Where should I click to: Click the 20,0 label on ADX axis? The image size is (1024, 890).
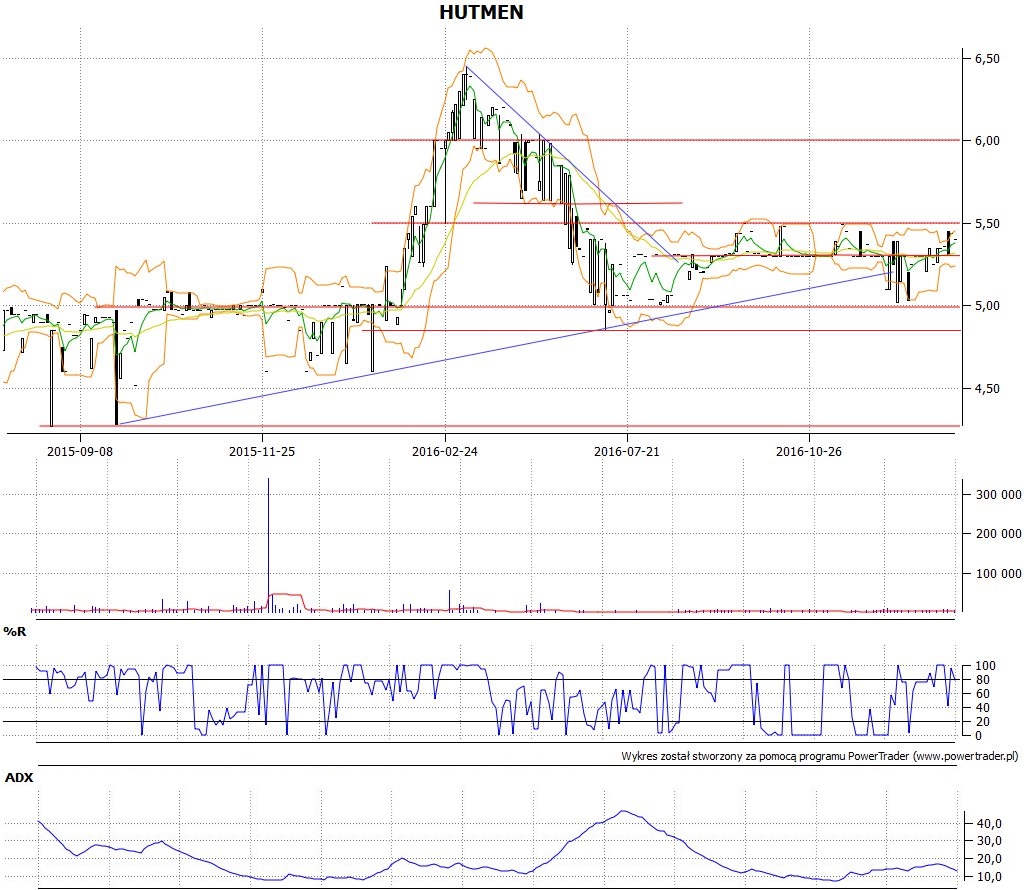click(x=989, y=860)
